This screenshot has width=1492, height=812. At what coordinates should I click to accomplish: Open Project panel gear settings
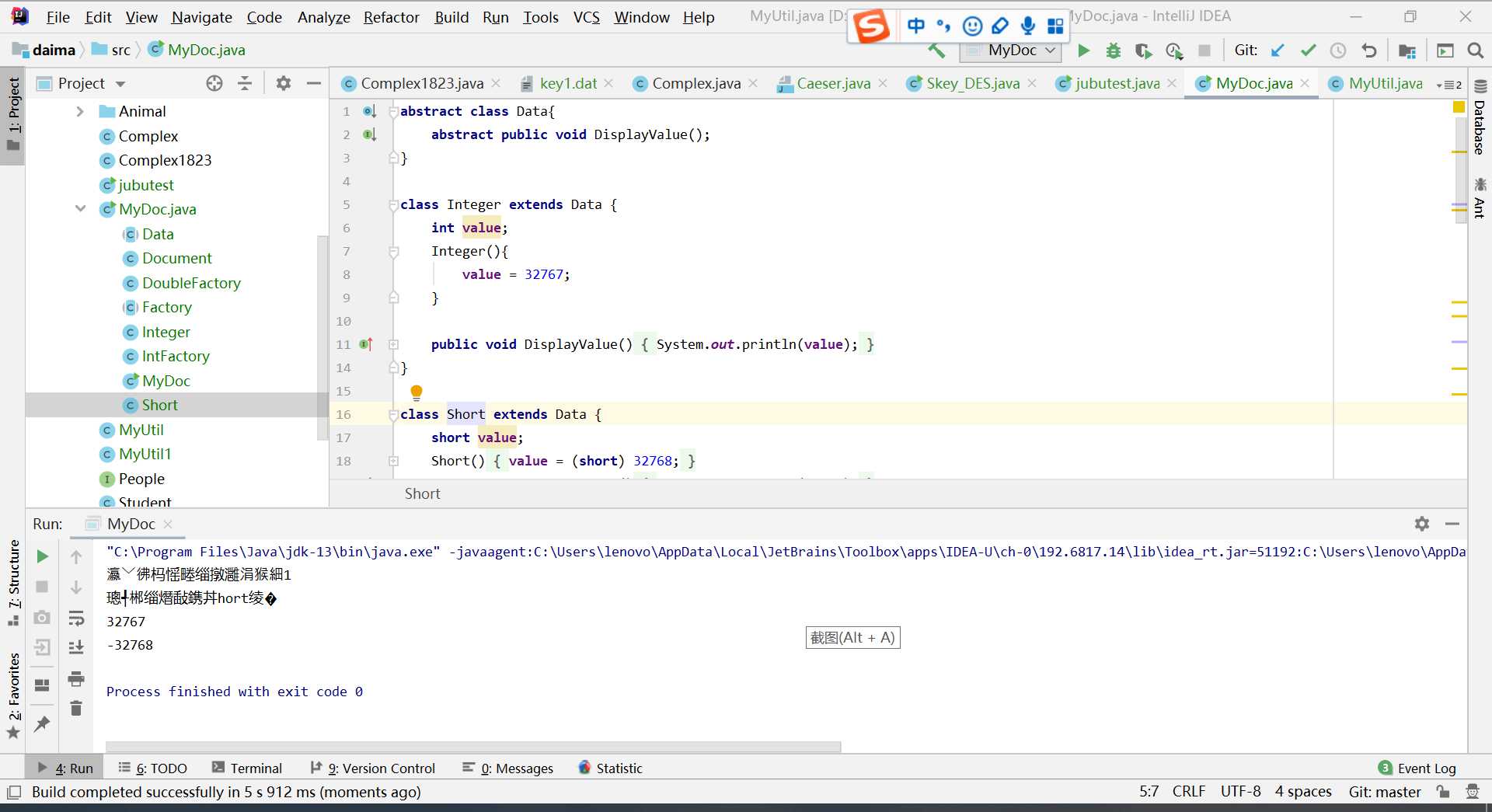(x=284, y=83)
